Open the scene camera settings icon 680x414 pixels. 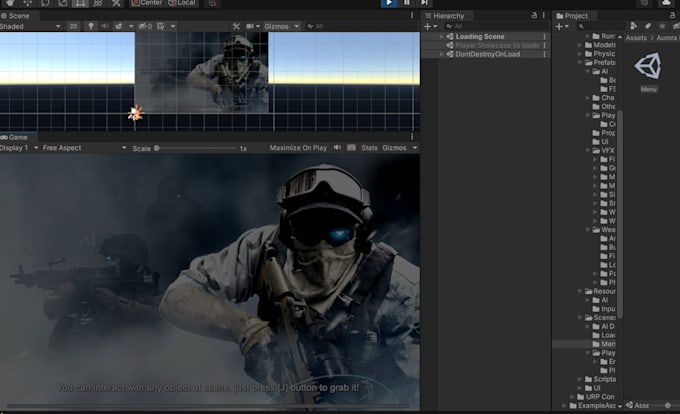coord(253,26)
